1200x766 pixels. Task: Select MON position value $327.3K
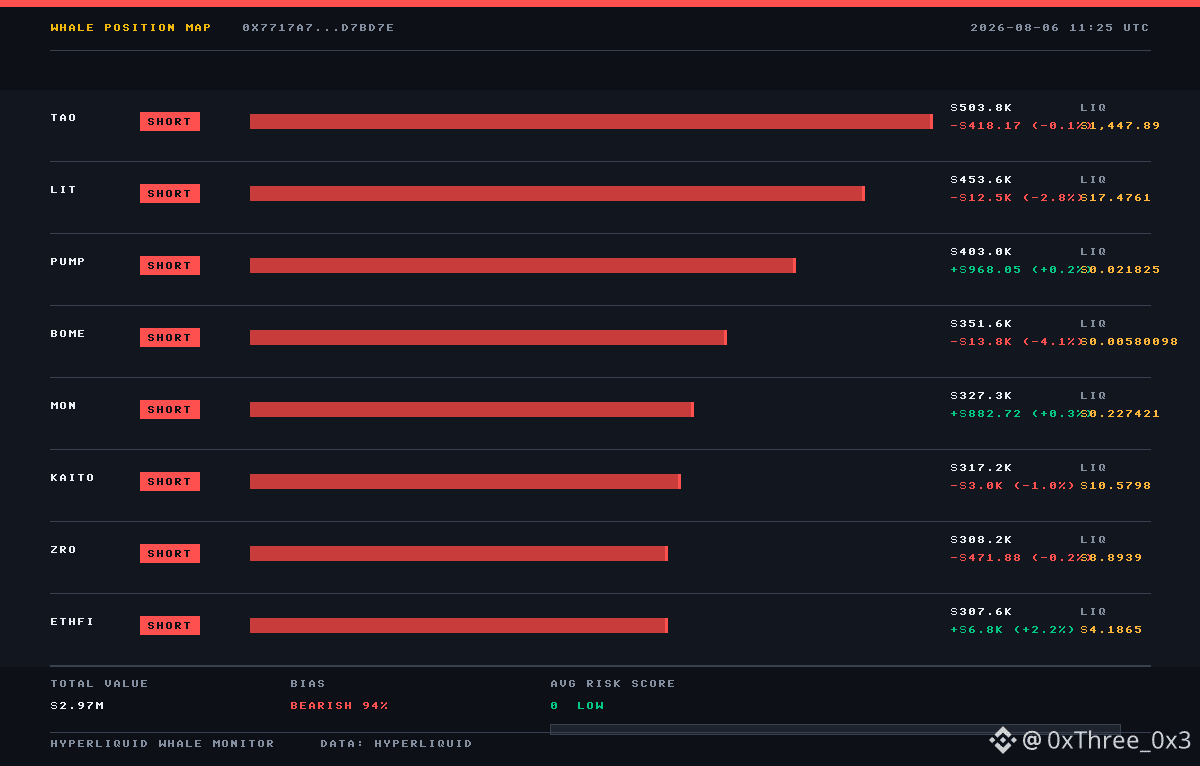coord(981,396)
